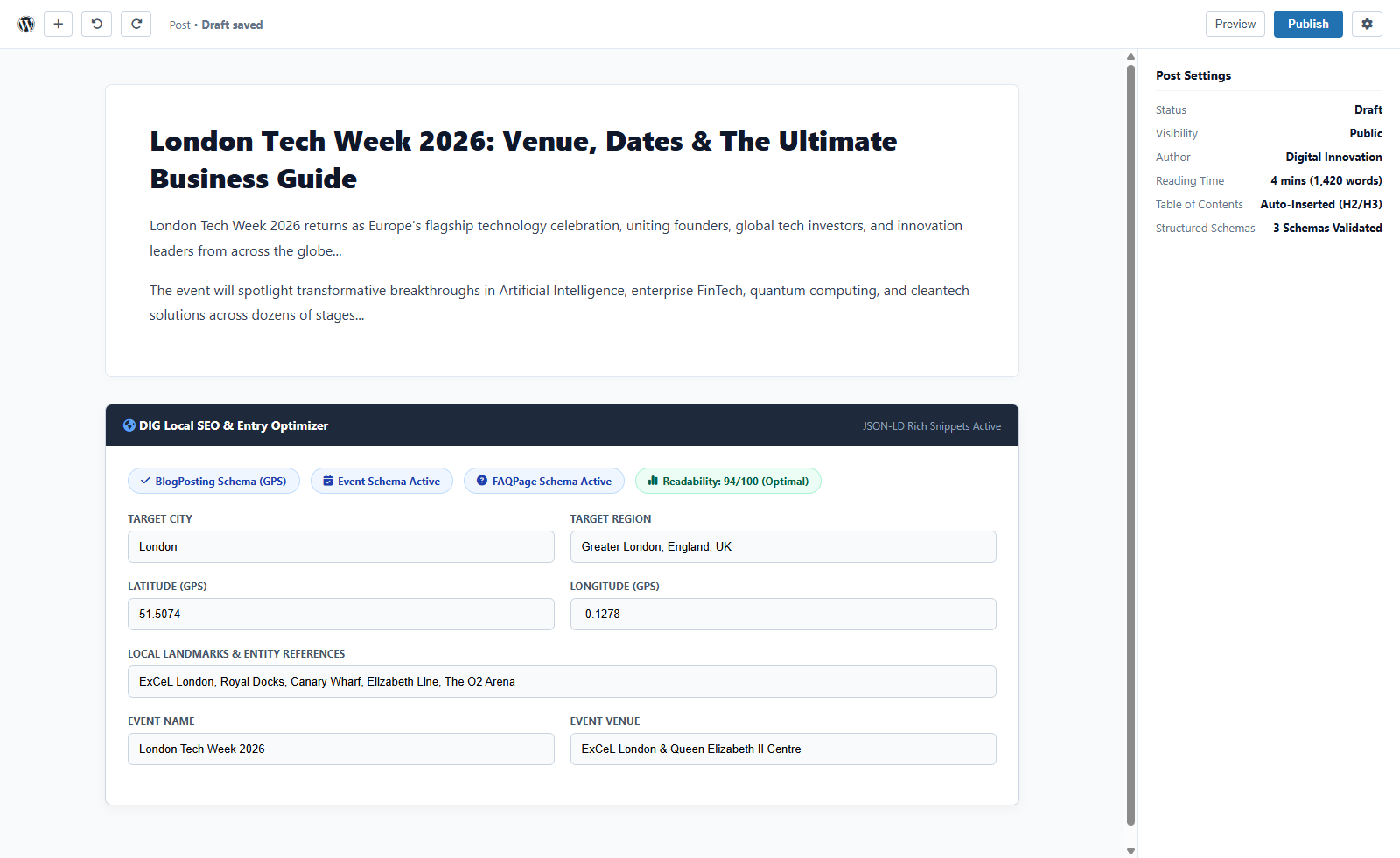Click the FAQPage question mark icon

[x=482, y=481]
